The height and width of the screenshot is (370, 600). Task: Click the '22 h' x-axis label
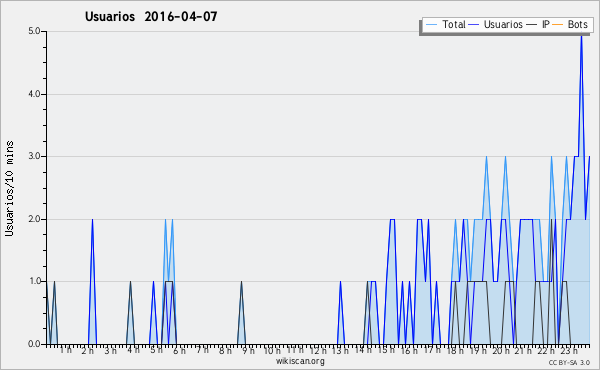pos(546,351)
